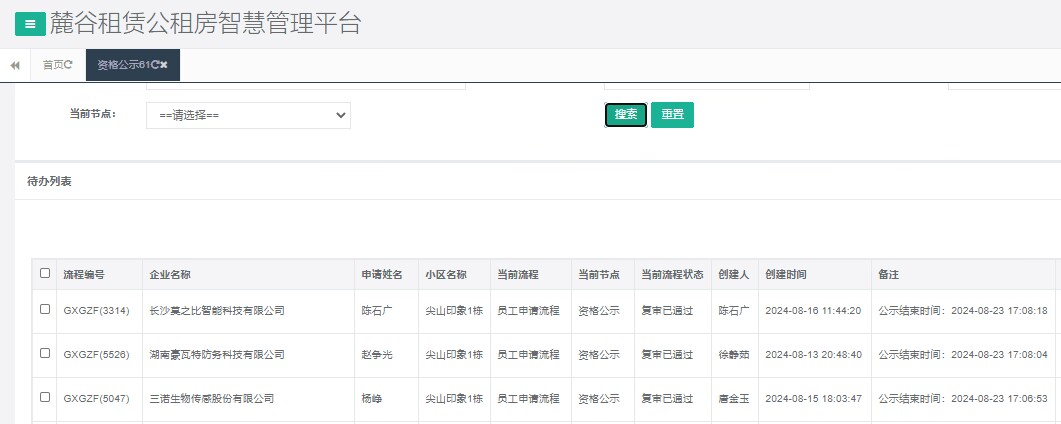1061x424 pixels.
Task: Refresh the 资格公示61 tab using its reload icon
Action: (156, 65)
